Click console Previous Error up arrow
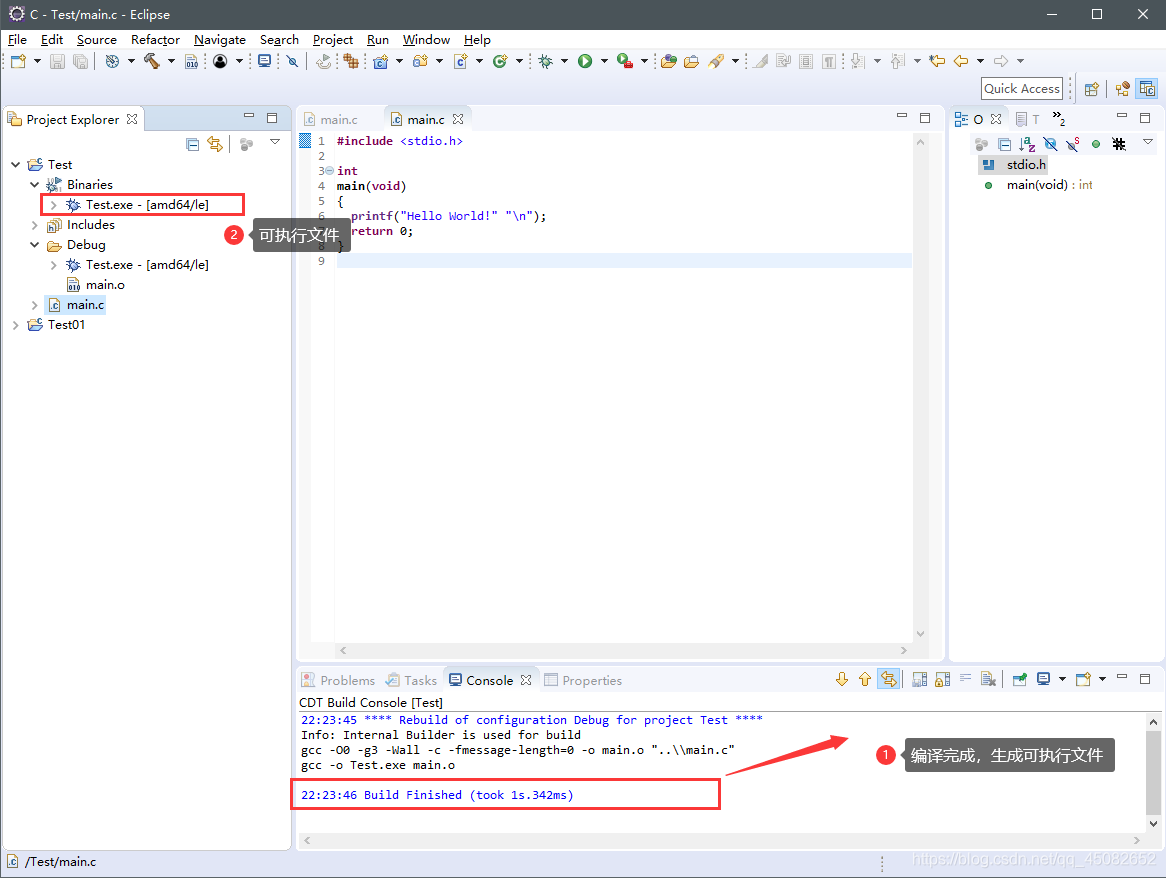Screen dimensions: 1166x878 [865, 680]
